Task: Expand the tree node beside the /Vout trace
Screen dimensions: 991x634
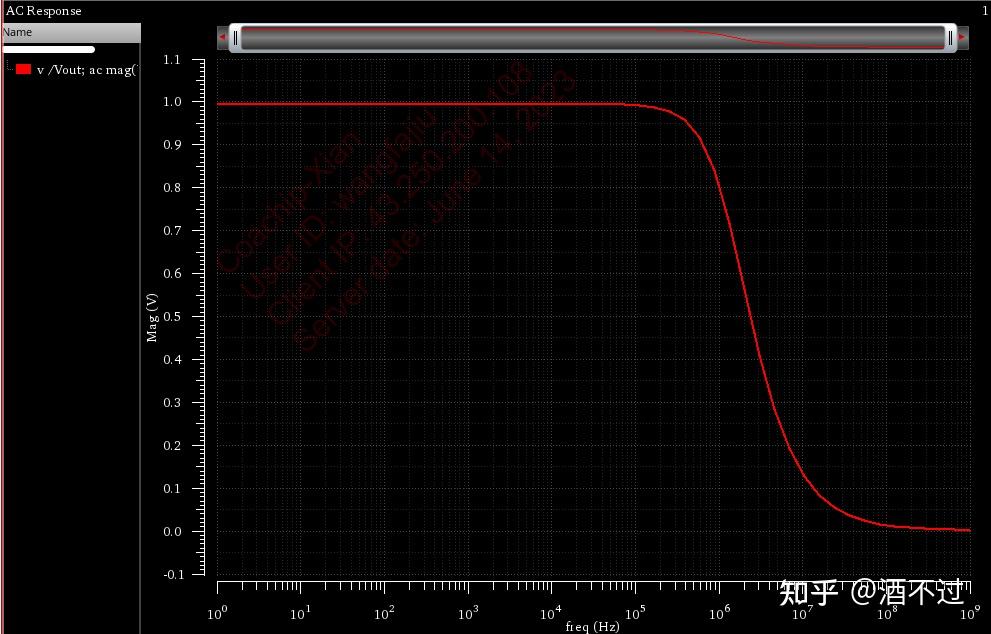Action: point(7,70)
